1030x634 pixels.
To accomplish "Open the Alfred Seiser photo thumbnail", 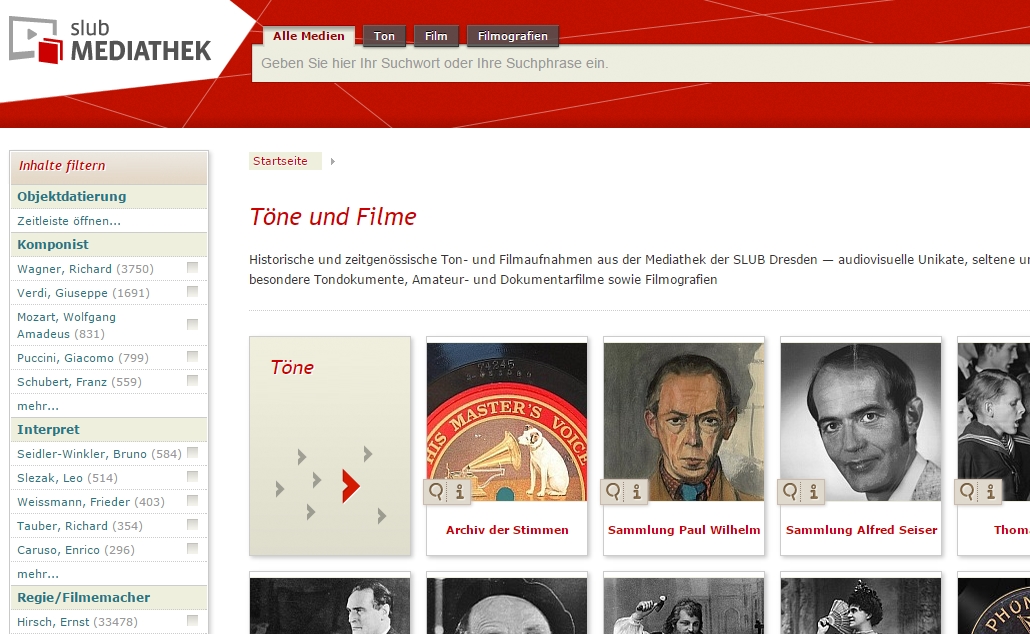I will click(x=861, y=422).
